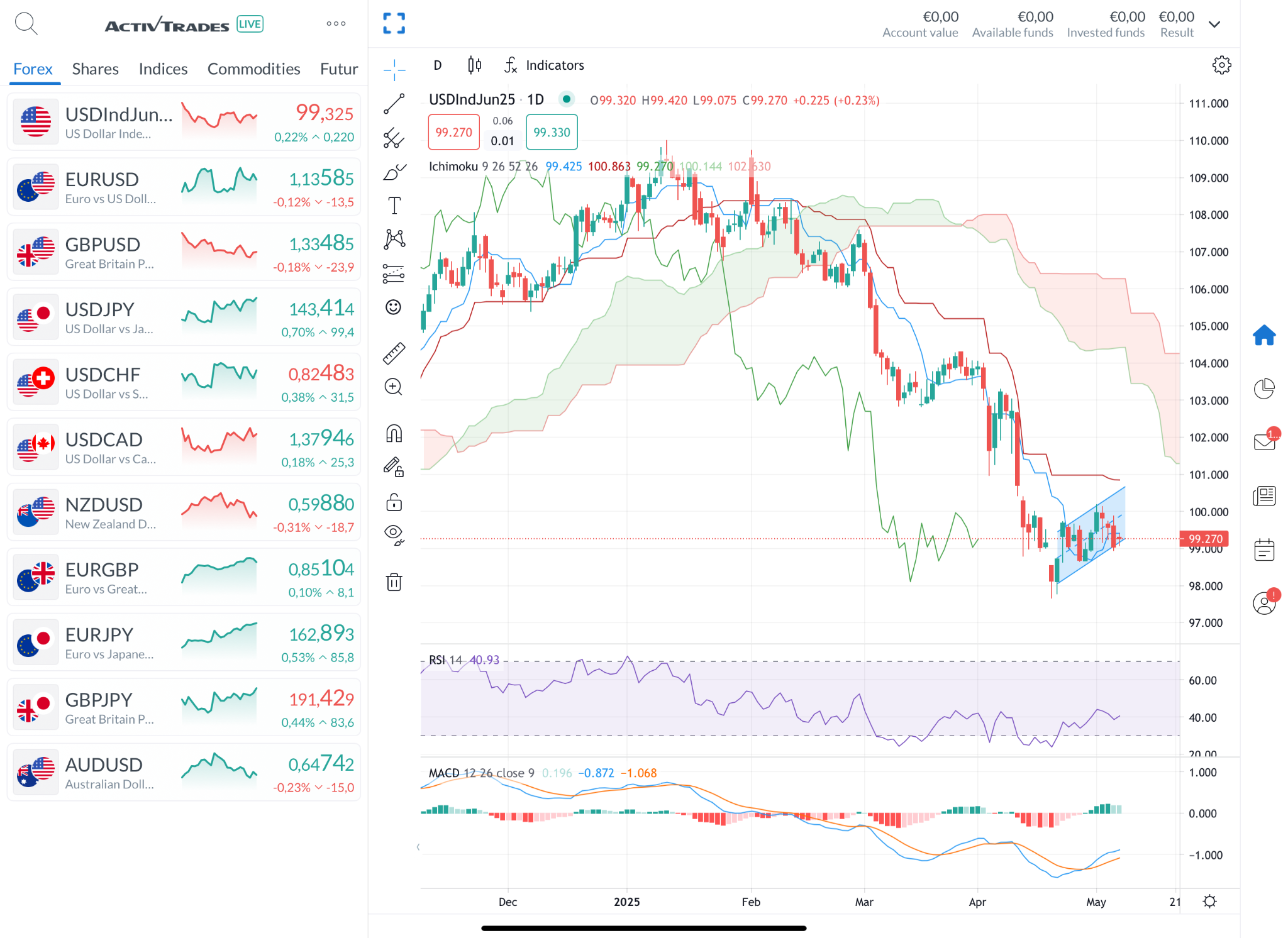This screenshot has width=1288, height=938.
Task: Open the candlestick chart type menu
Action: coord(475,65)
